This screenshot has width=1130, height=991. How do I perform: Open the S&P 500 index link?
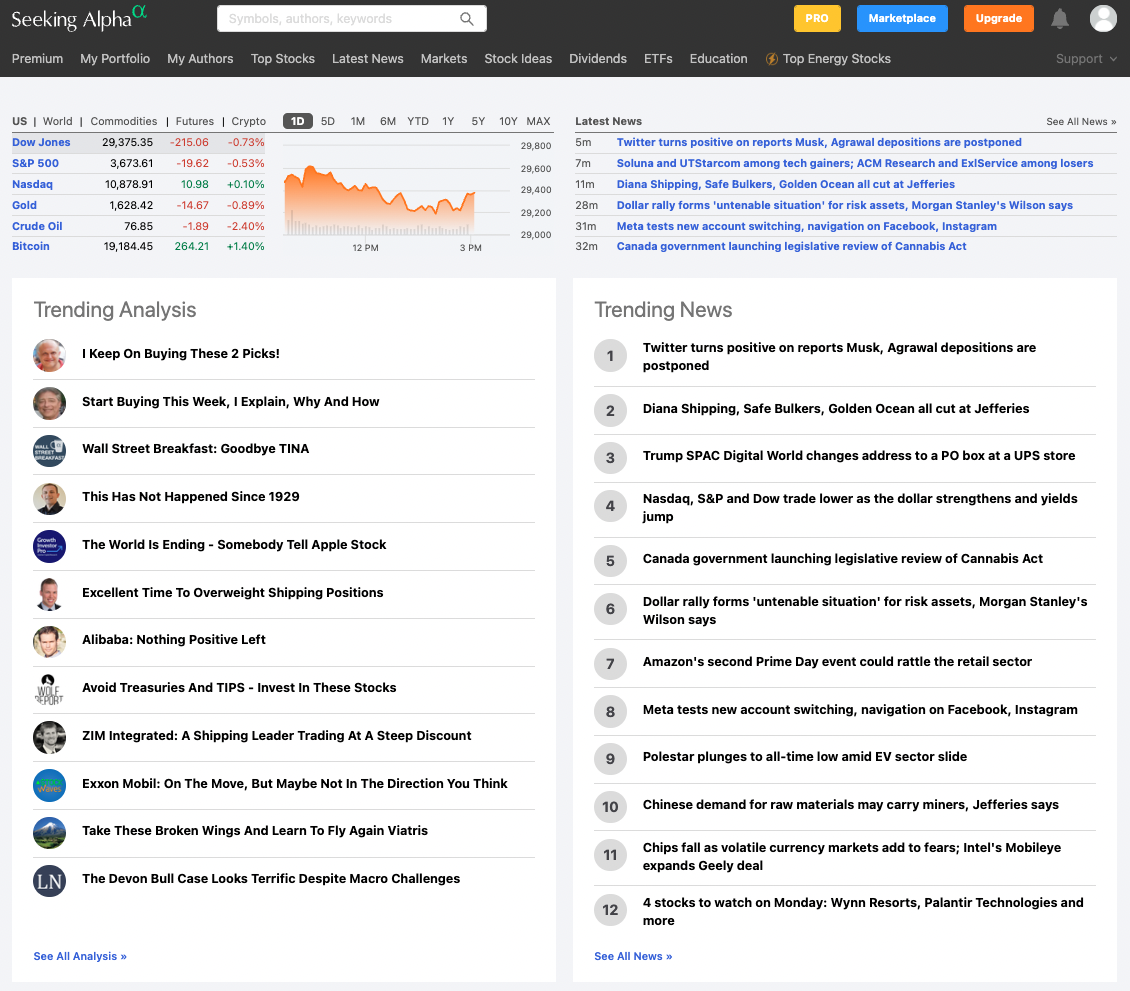click(35, 164)
